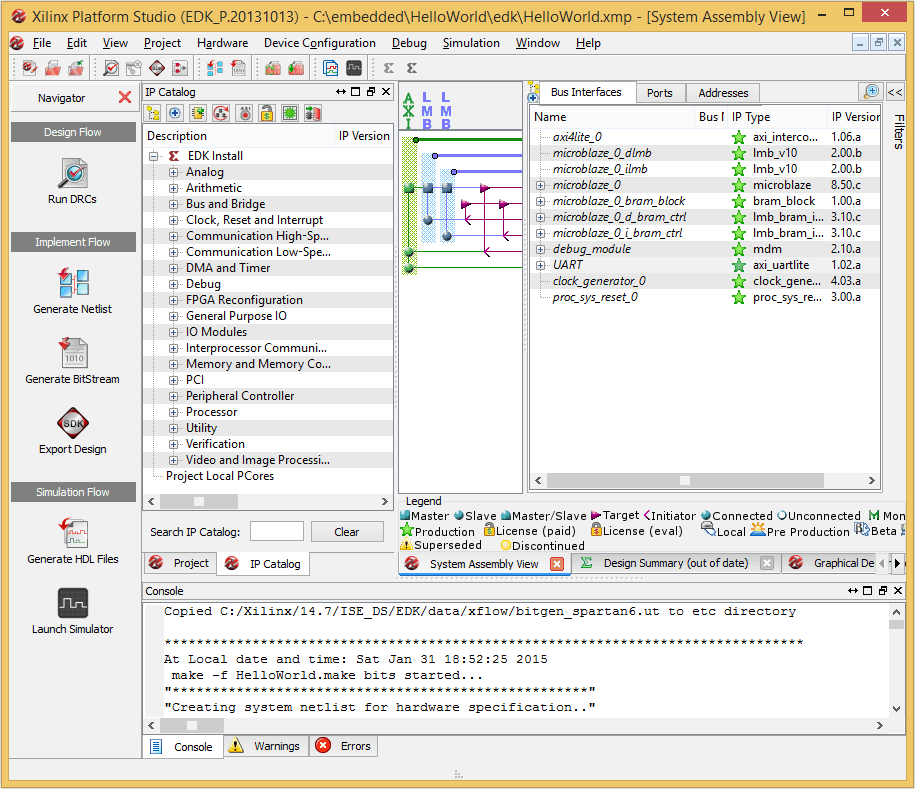Screen dimensions: 915x789
Task: Click the Run DRCs icon
Action: click(72, 174)
